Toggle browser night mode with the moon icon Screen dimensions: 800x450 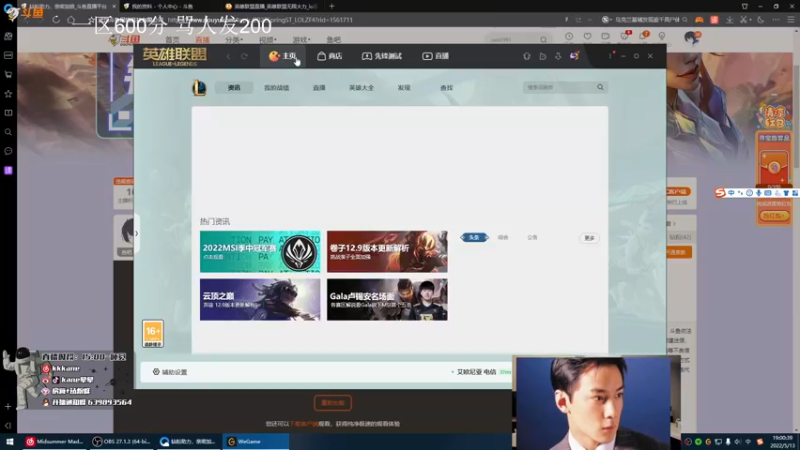point(761,20)
